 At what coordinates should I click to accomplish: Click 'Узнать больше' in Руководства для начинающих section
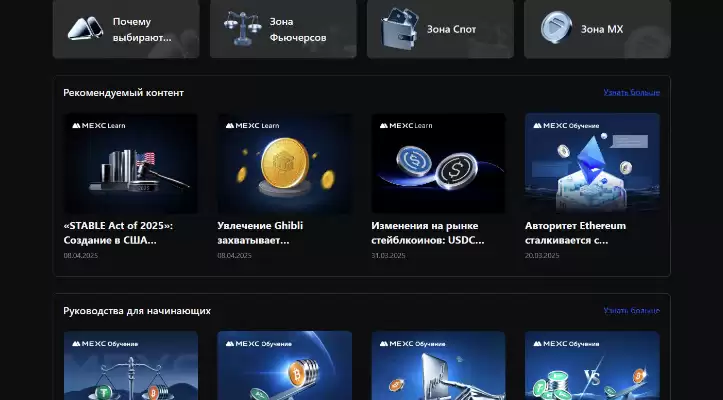[x=632, y=311]
